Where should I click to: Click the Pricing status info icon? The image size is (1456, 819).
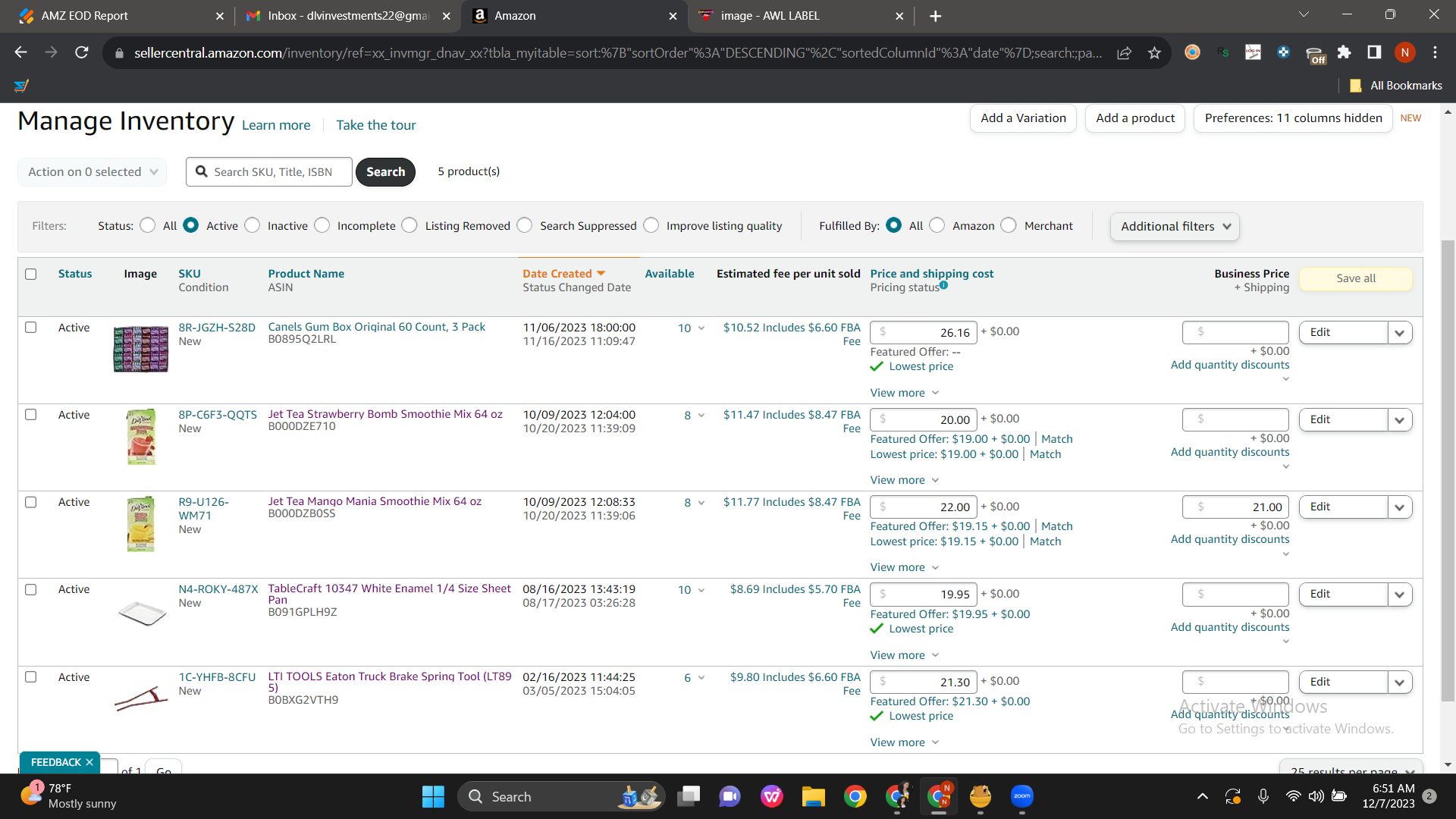pos(944,285)
